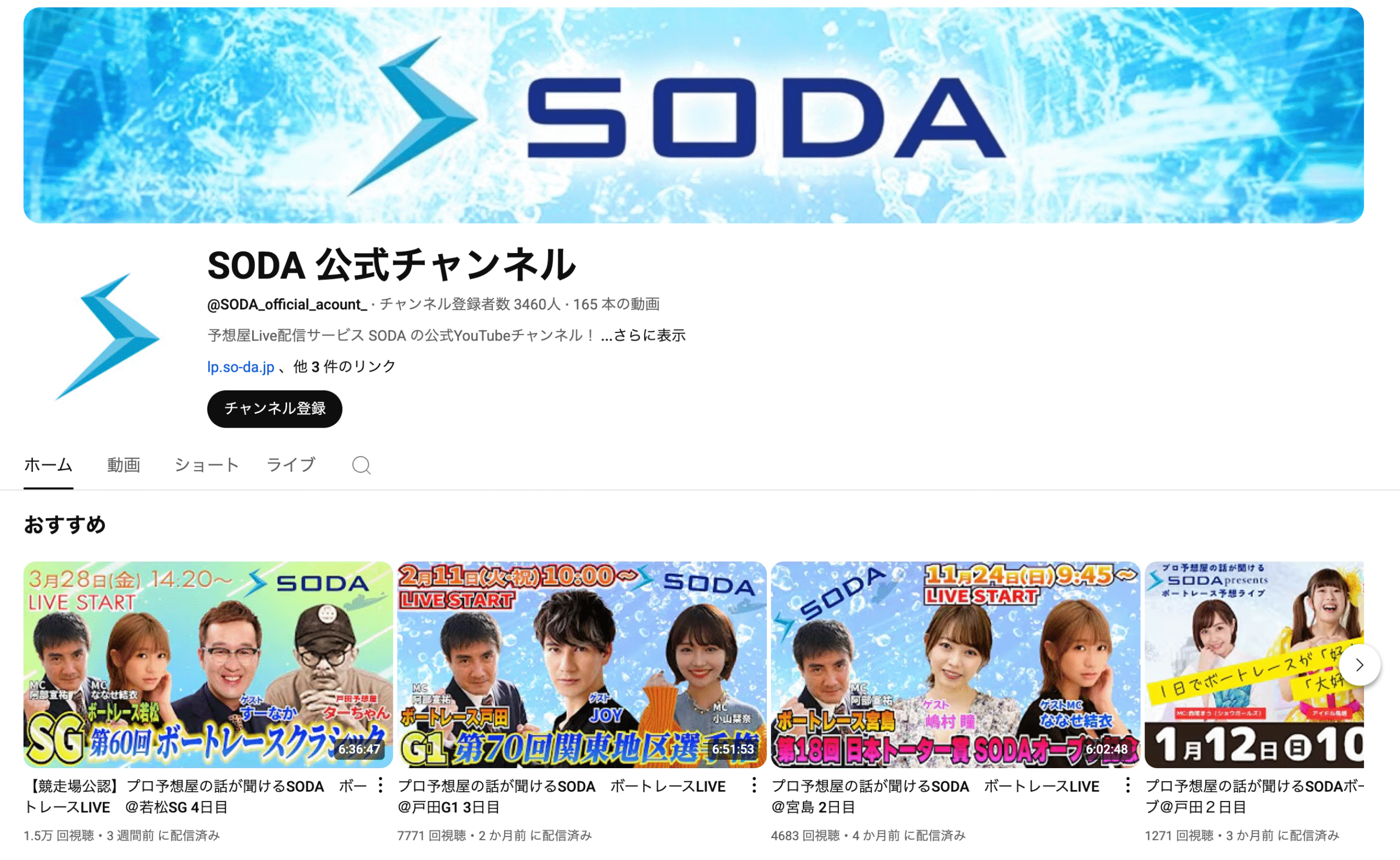Screen dimensions: 1400x860
Task: Switch to the ライブ tab
Action: click(x=291, y=465)
